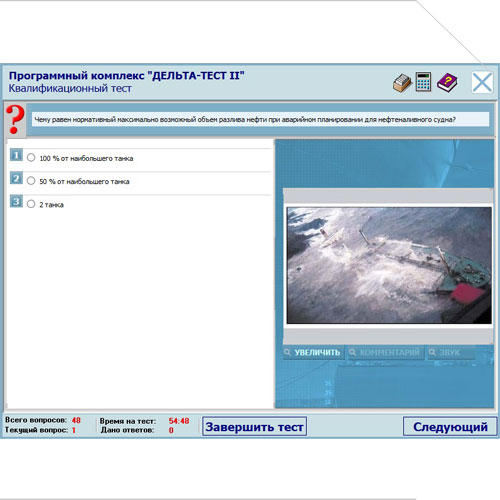The image size is (500, 500).
Task: Click the 'Текущий вопрос' value 1
Action: pyautogui.click(x=74, y=430)
